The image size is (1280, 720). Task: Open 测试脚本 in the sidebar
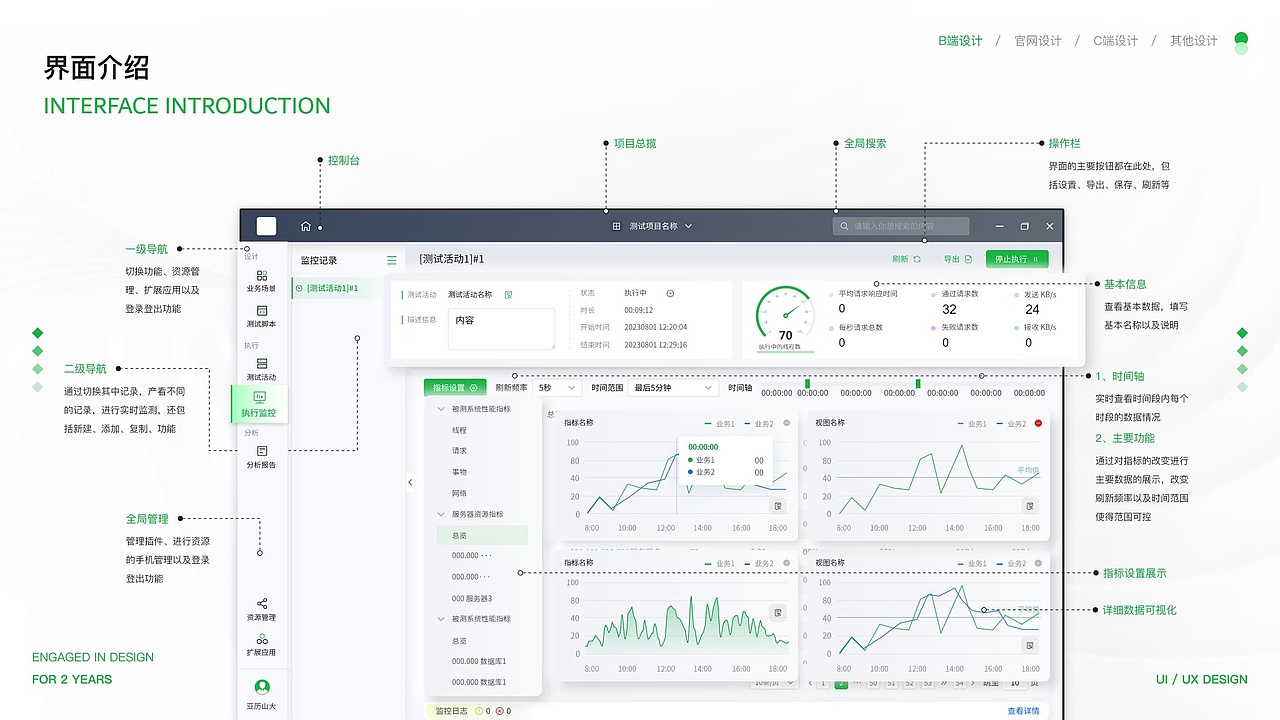(262, 317)
